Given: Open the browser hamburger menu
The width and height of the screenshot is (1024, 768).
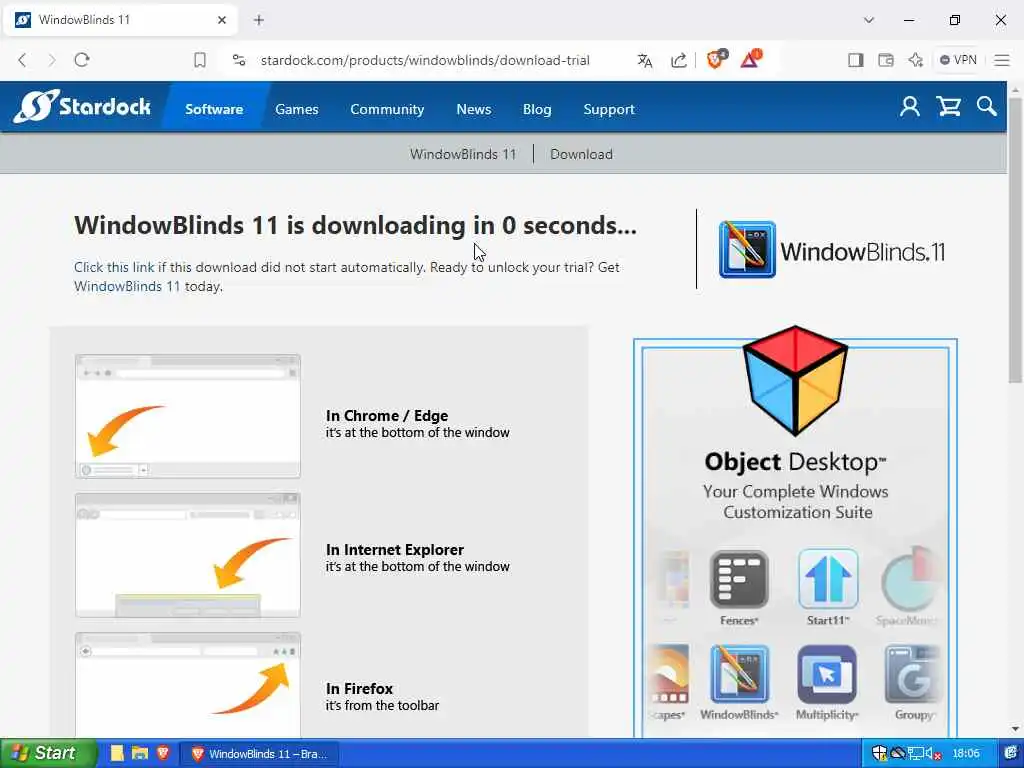Looking at the screenshot, I should tap(1002, 60).
